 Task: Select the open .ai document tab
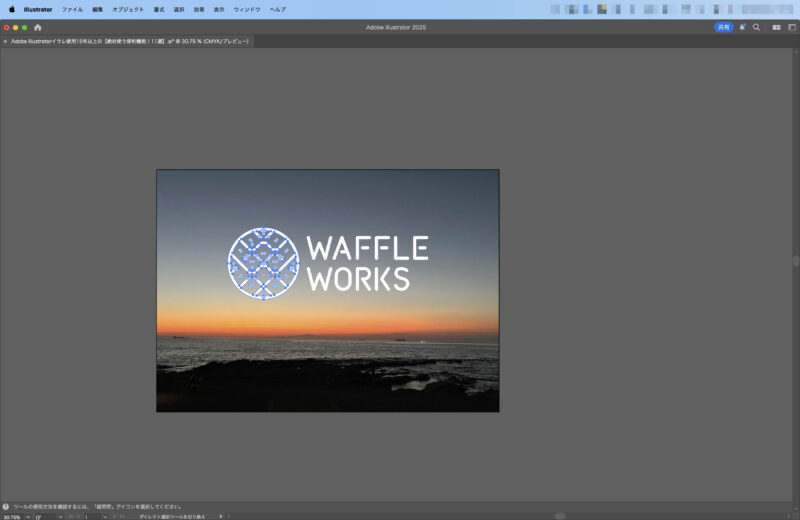coord(130,42)
